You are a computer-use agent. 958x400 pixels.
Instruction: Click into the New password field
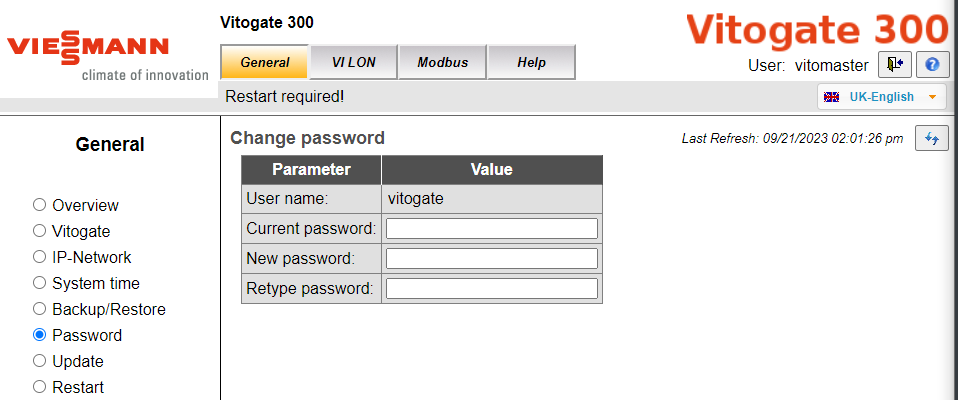[492, 258]
